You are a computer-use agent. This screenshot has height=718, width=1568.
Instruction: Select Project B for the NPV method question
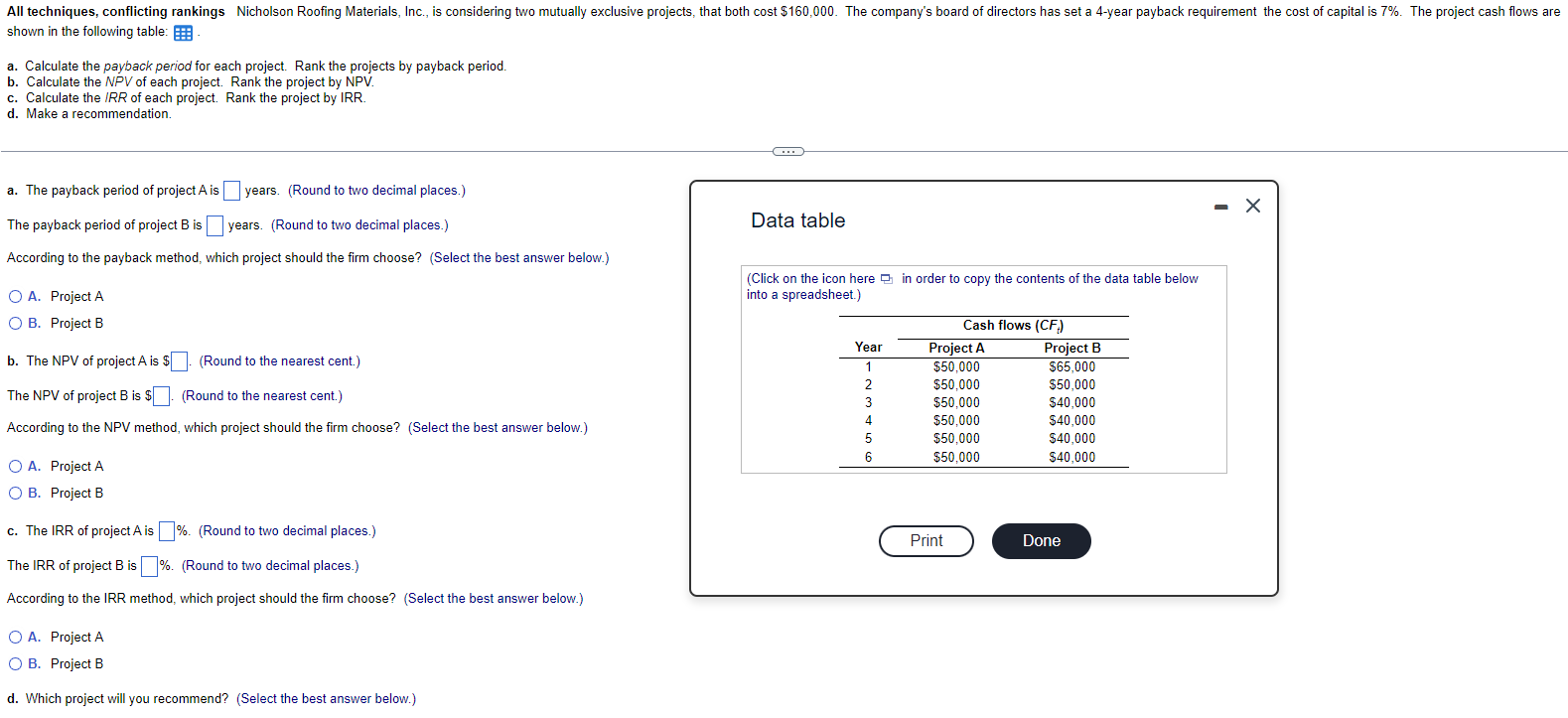(16, 494)
